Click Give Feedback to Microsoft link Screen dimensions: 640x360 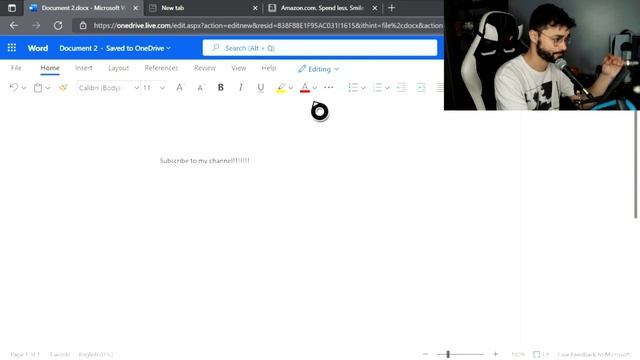593,354
